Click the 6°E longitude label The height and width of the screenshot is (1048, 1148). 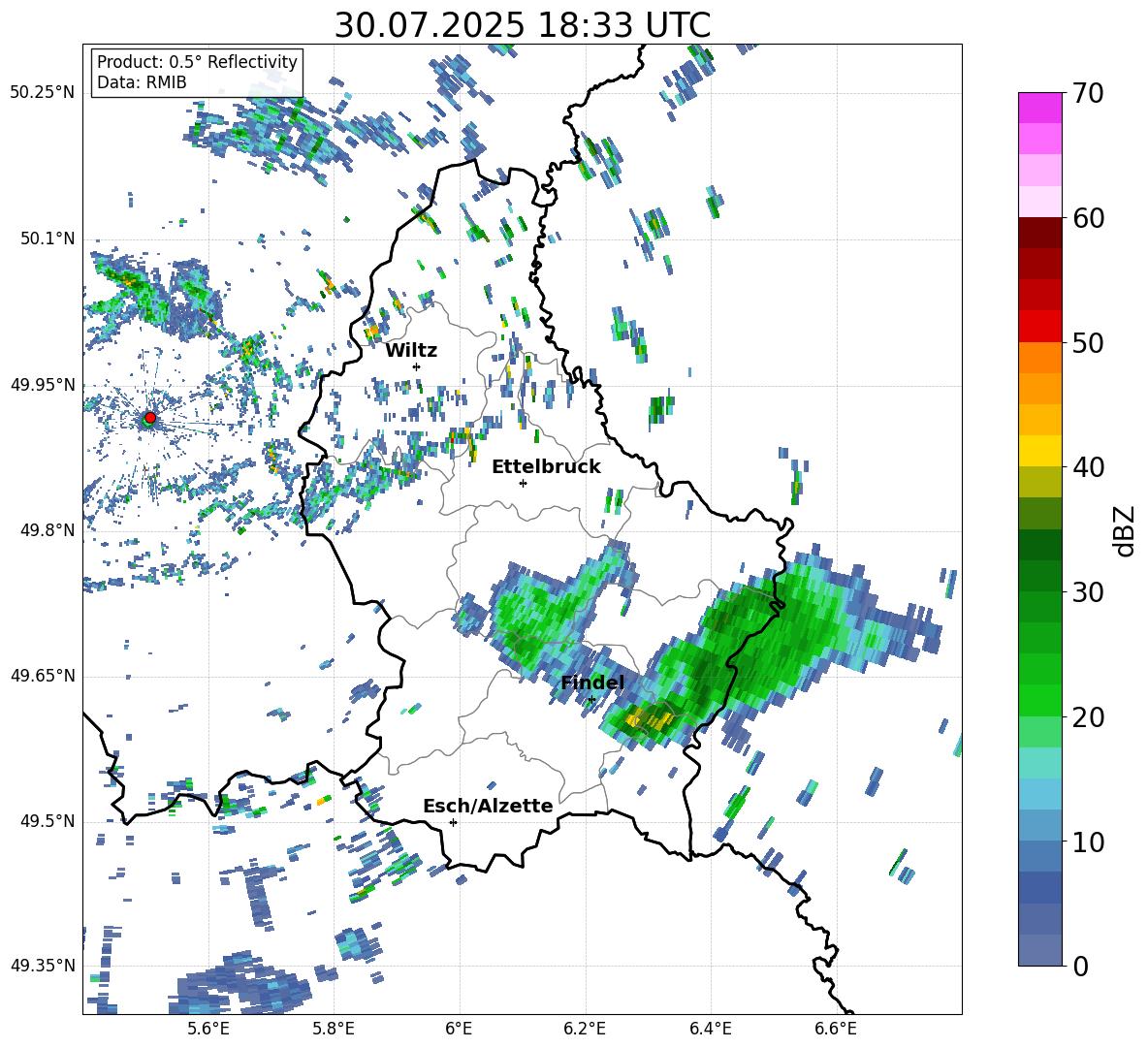coord(459,1029)
